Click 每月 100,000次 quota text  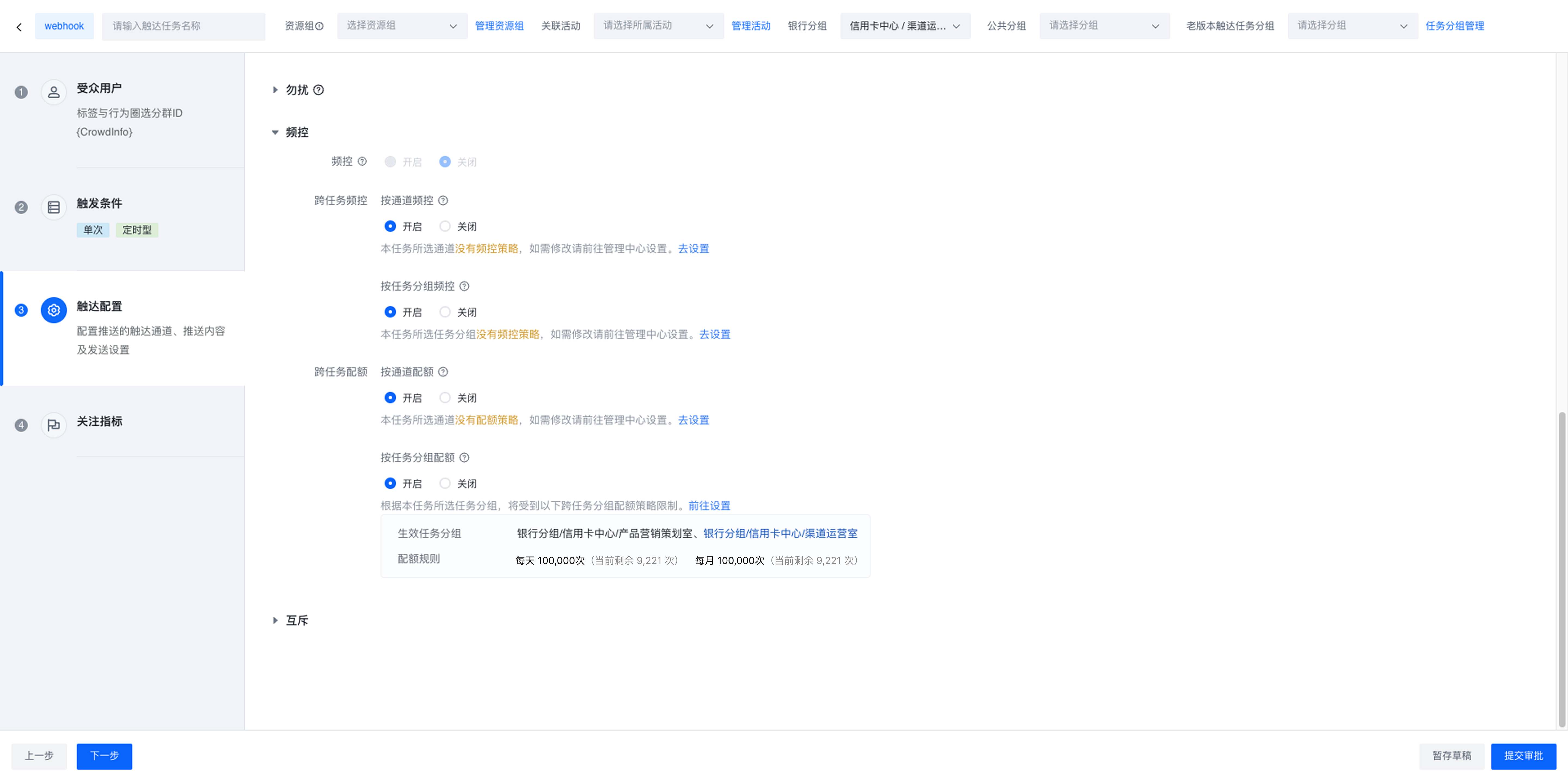point(729,561)
